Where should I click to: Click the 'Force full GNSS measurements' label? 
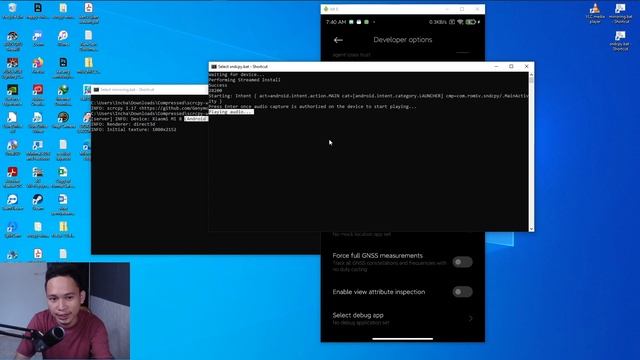tap(378, 256)
